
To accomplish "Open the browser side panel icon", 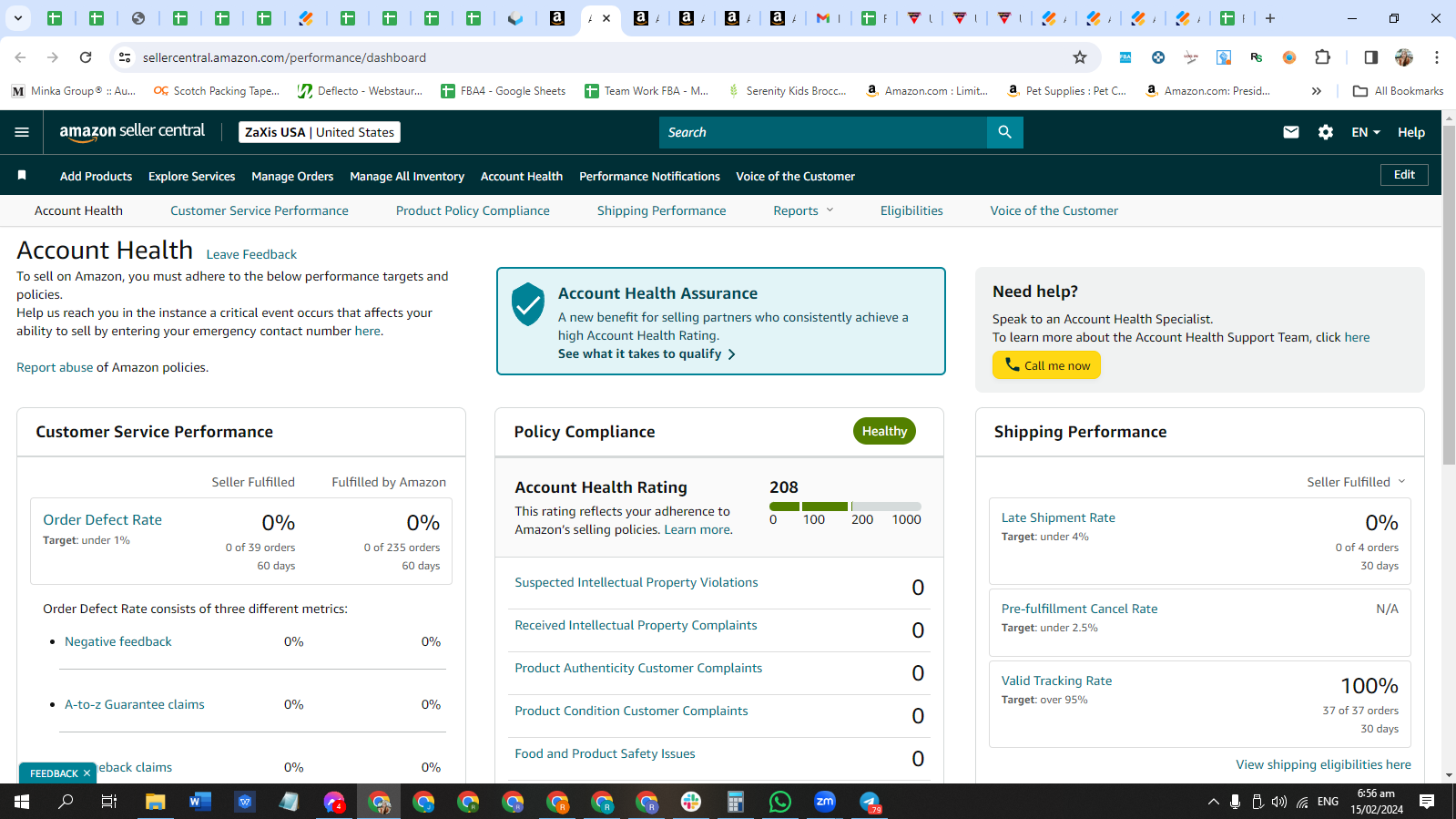I will coord(1370,57).
